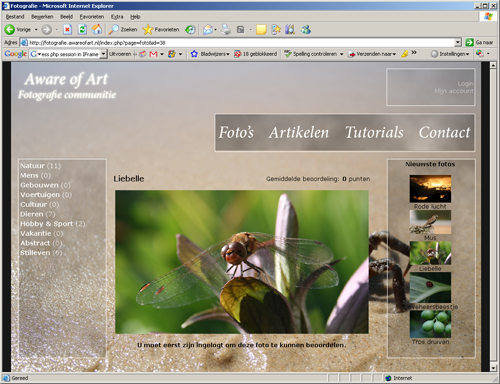Open Favorieten star icon
This screenshot has width=500, height=384.
(x=148, y=30)
